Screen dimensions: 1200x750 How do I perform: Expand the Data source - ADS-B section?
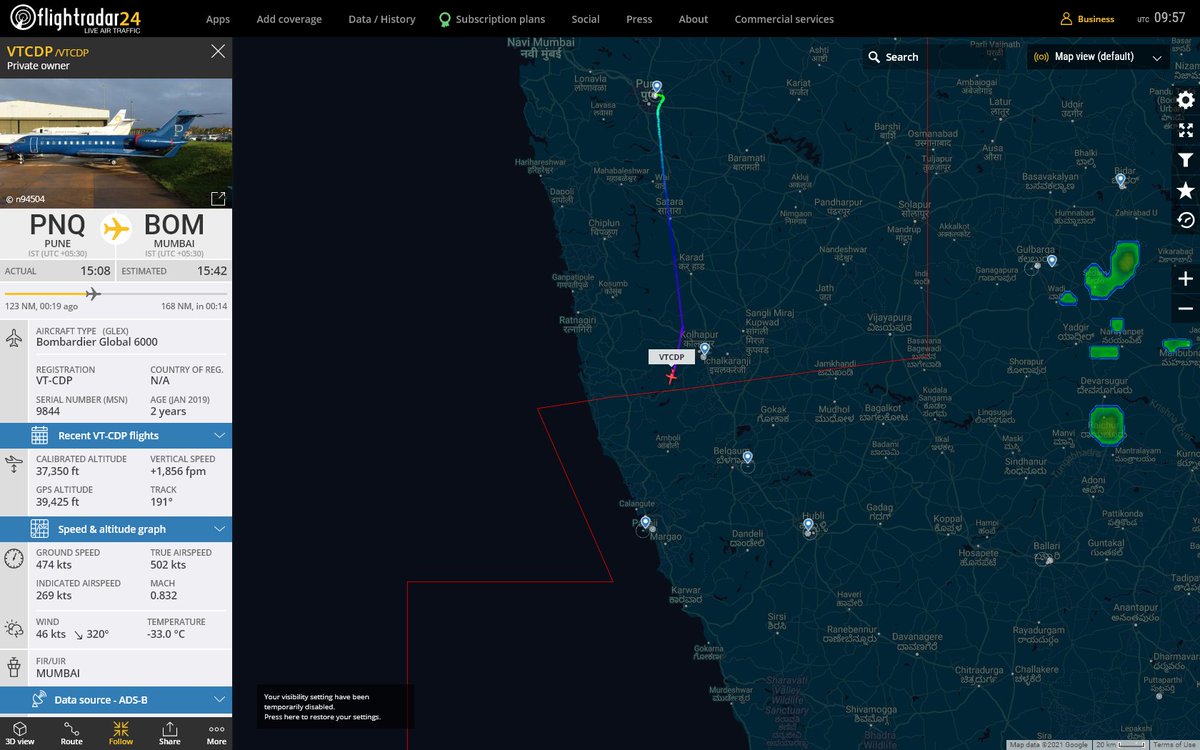(116, 700)
